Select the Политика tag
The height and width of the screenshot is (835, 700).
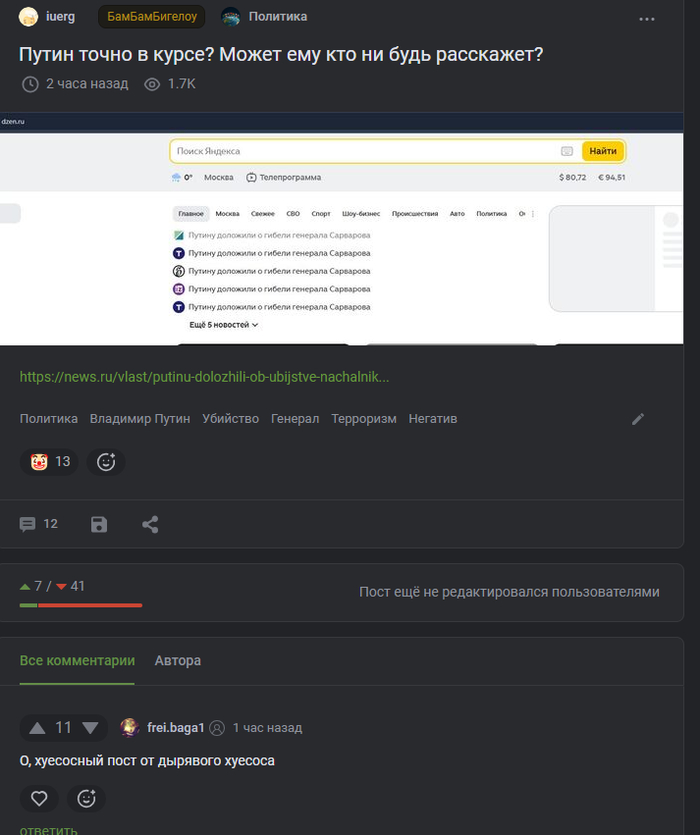48,419
